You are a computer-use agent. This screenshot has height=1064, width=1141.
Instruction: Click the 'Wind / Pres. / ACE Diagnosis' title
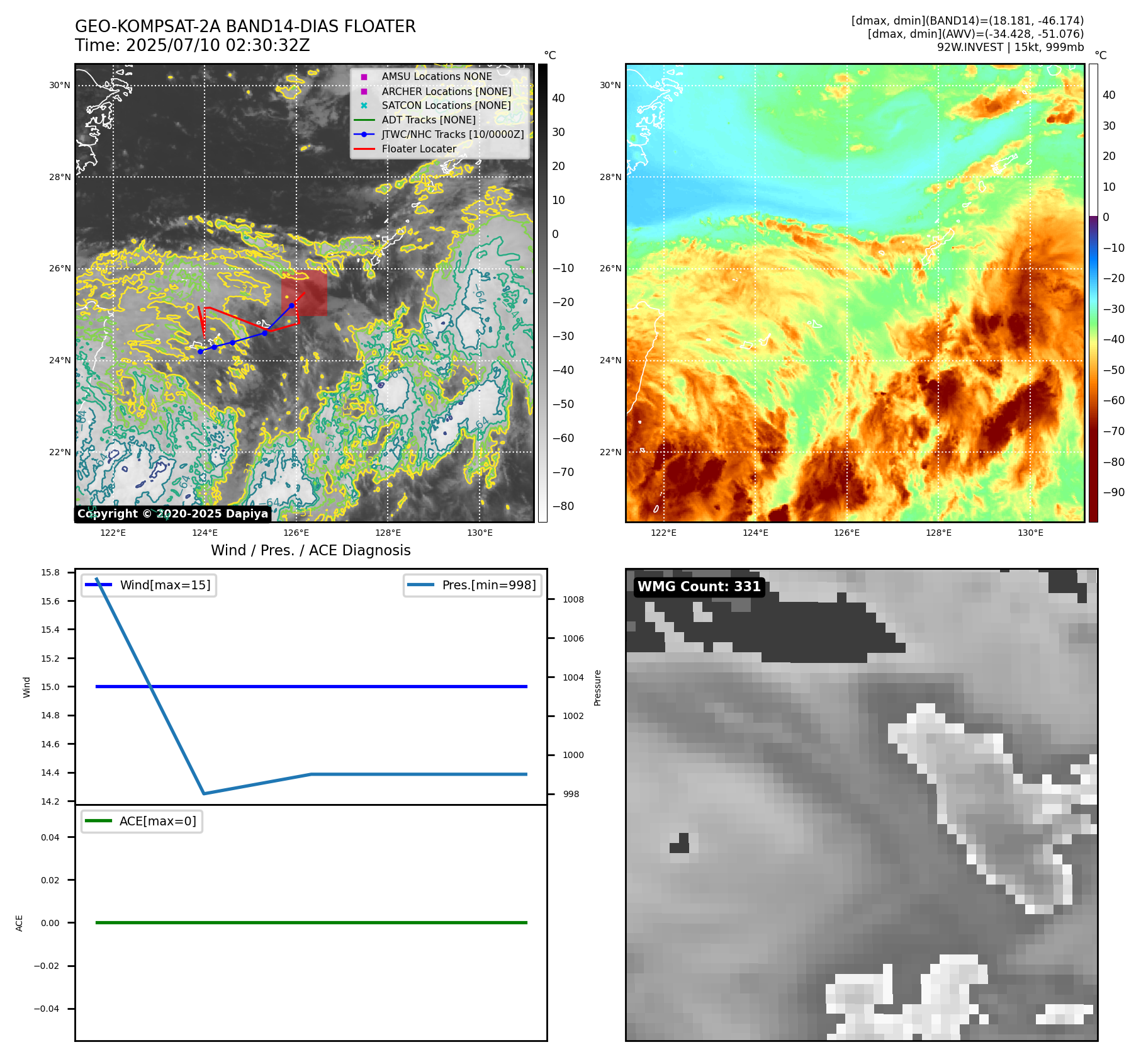pyautogui.click(x=311, y=550)
